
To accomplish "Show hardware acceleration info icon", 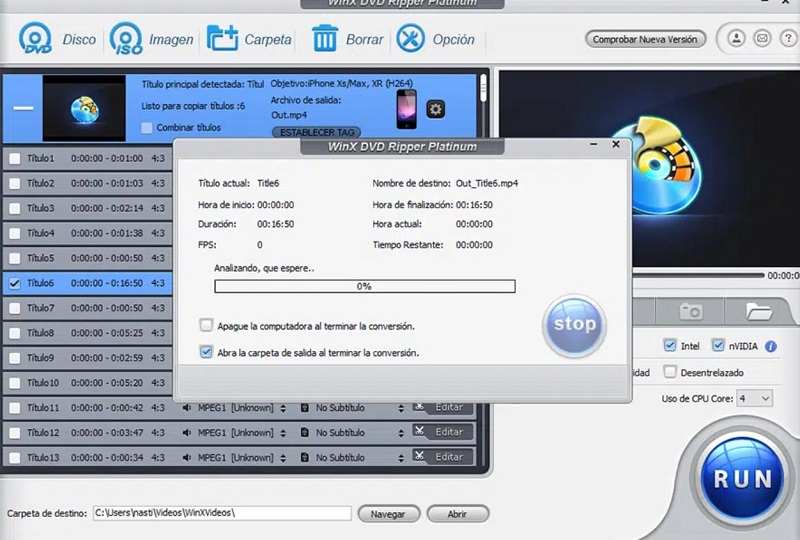I will [771, 347].
